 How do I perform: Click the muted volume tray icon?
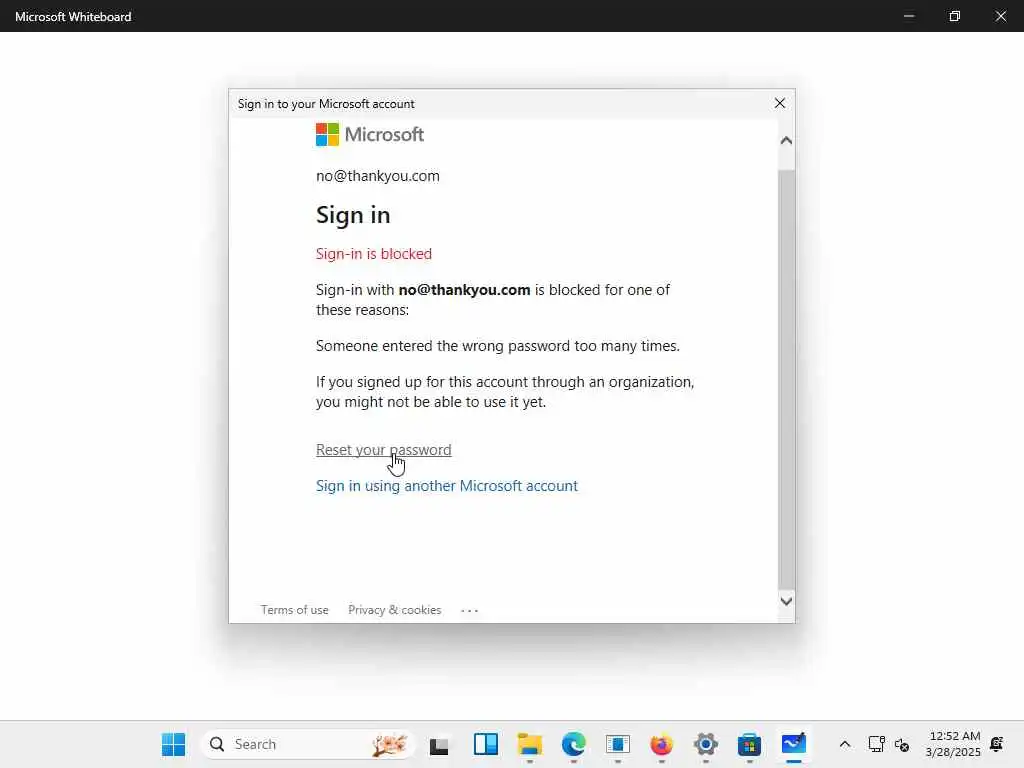(902, 744)
